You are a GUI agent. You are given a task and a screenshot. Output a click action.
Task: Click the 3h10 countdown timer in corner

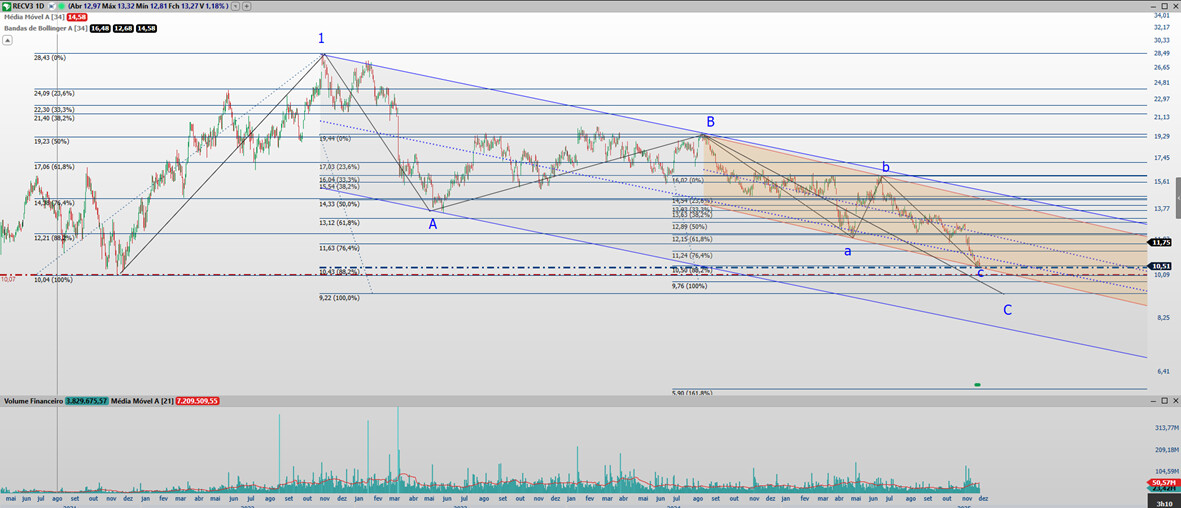1163,502
